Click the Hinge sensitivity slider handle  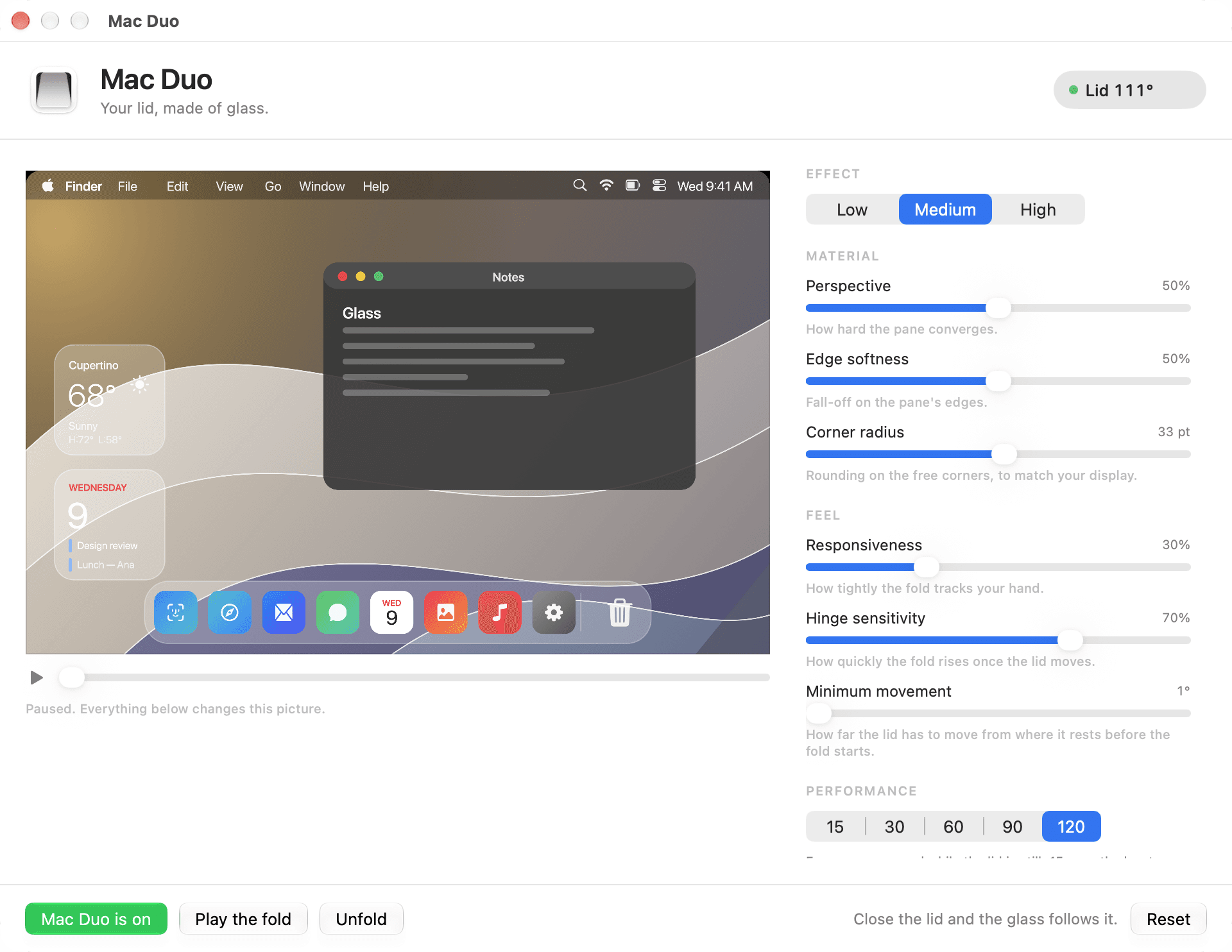pos(1070,640)
